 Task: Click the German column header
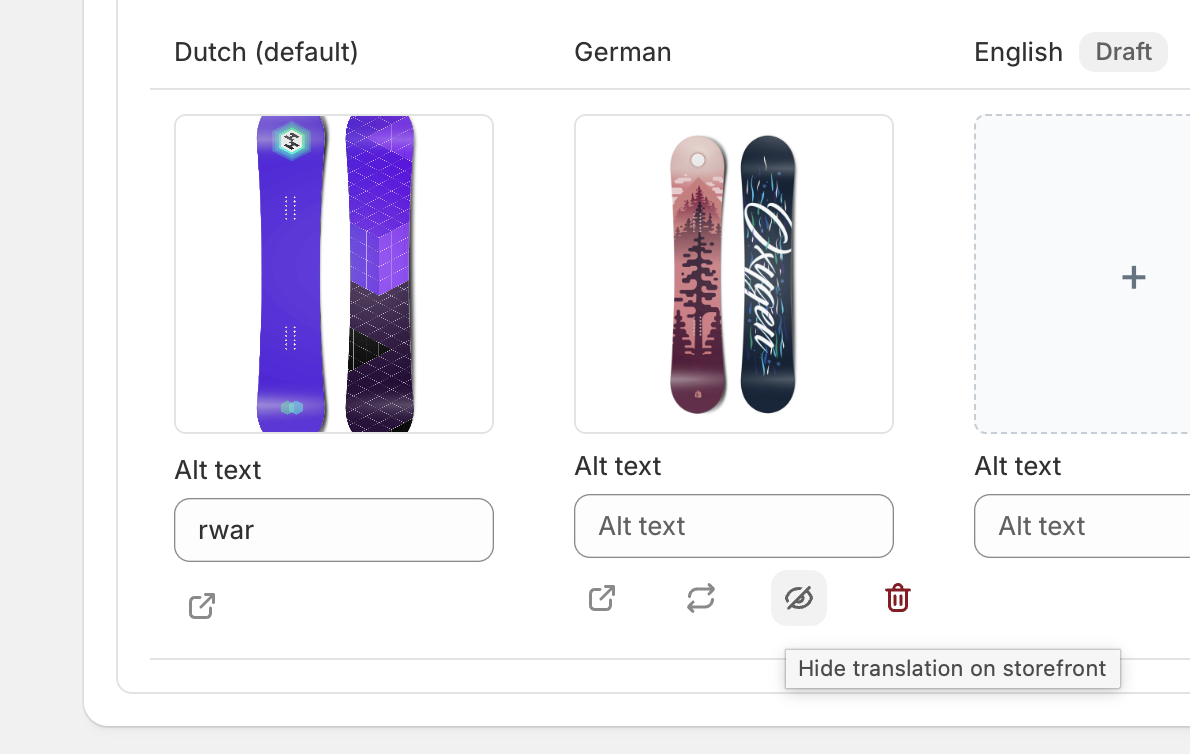point(623,52)
